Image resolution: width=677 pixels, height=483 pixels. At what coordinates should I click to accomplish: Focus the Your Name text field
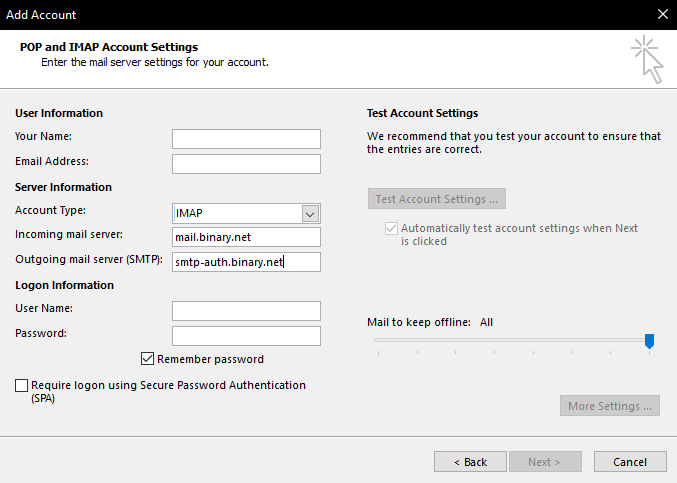point(246,139)
